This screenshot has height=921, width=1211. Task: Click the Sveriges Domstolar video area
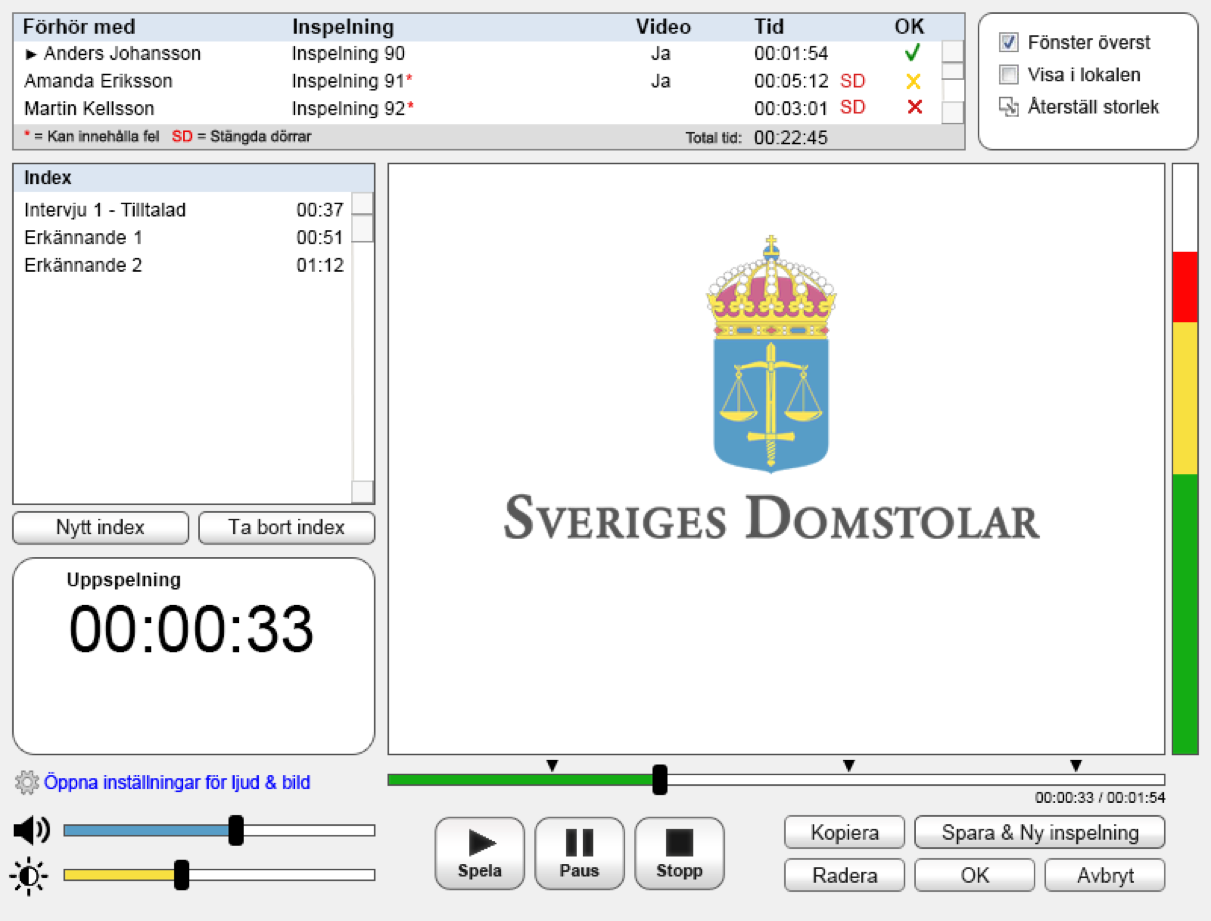coord(777,459)
